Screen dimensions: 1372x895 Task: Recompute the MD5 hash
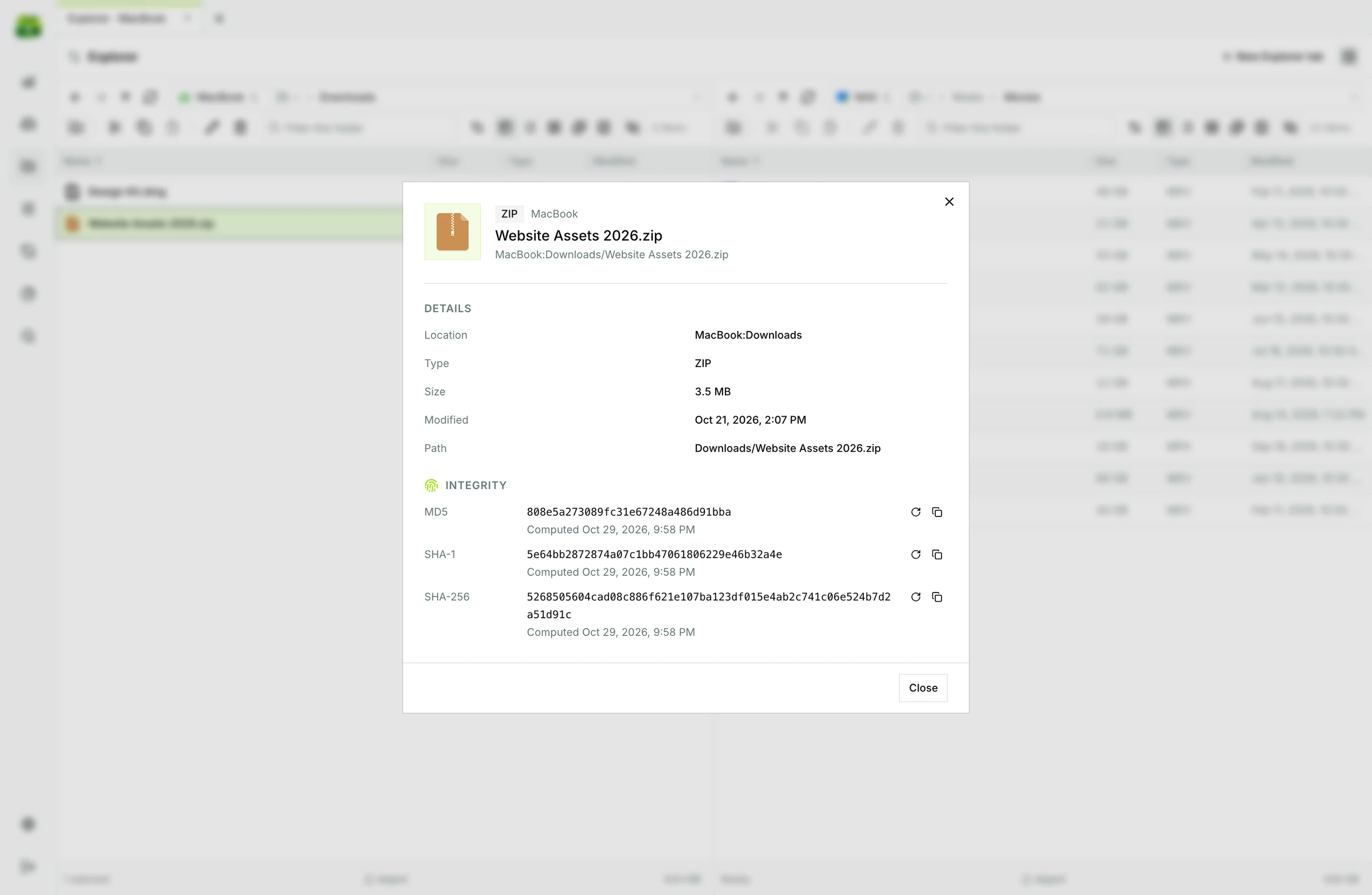pyautogui.click(x=915, y=512)
